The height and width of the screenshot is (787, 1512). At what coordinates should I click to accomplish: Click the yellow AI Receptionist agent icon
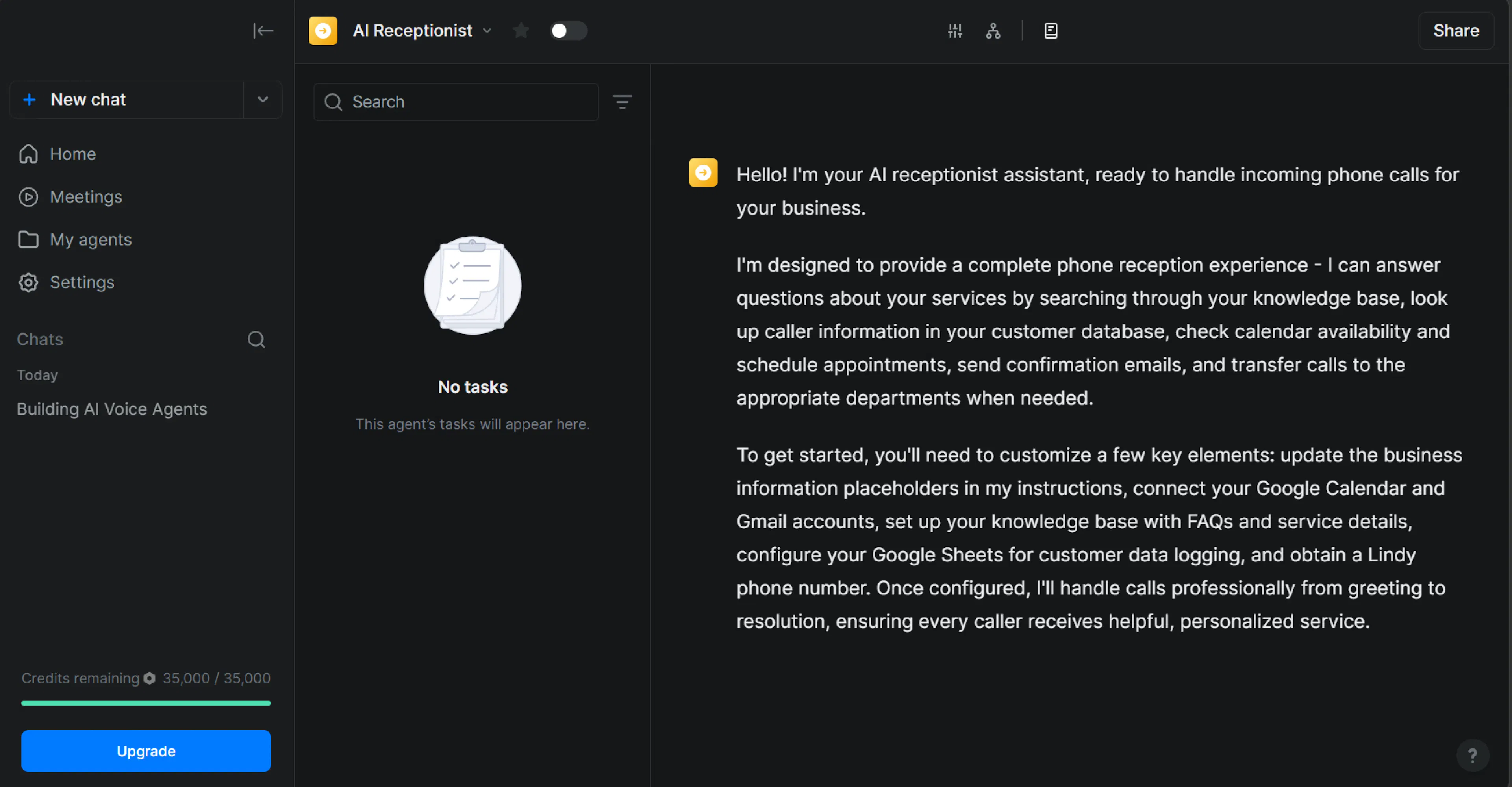point(323,31)
